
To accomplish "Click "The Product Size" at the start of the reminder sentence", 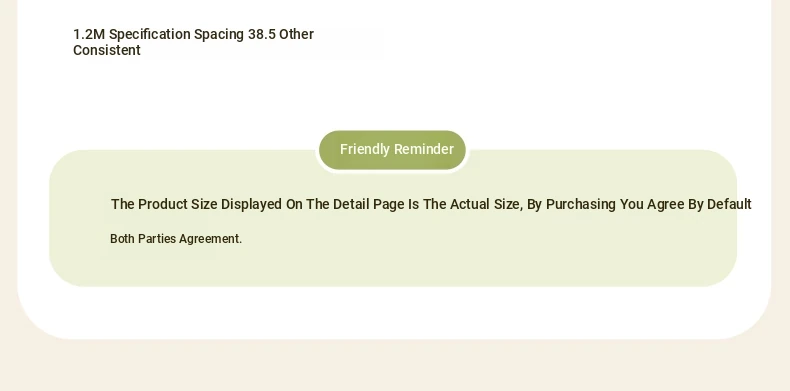I will pyautogui.click(x=164, y=204).
